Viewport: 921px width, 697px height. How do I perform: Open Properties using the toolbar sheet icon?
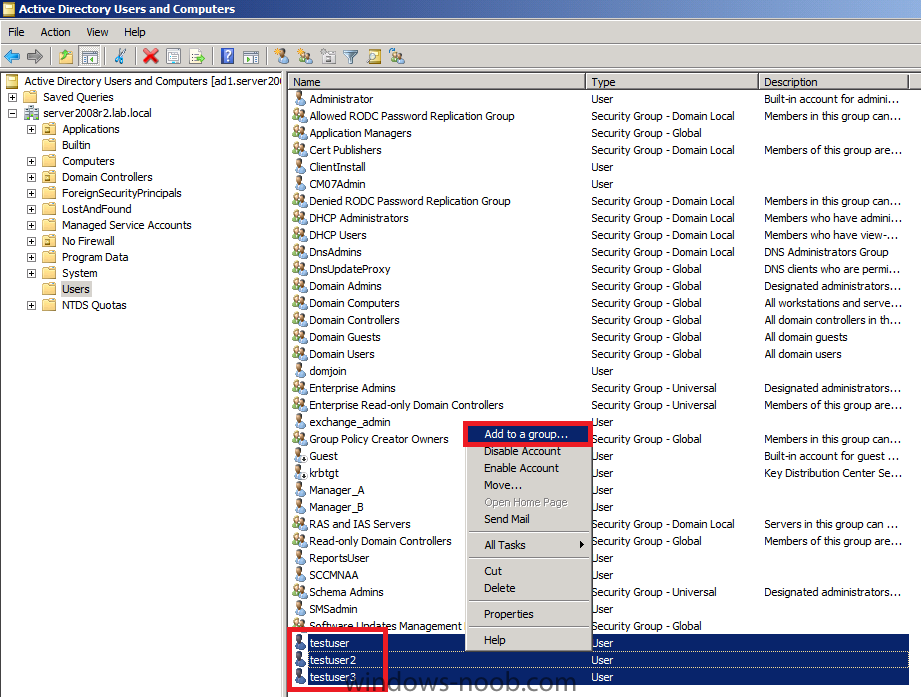coord(173,56)
